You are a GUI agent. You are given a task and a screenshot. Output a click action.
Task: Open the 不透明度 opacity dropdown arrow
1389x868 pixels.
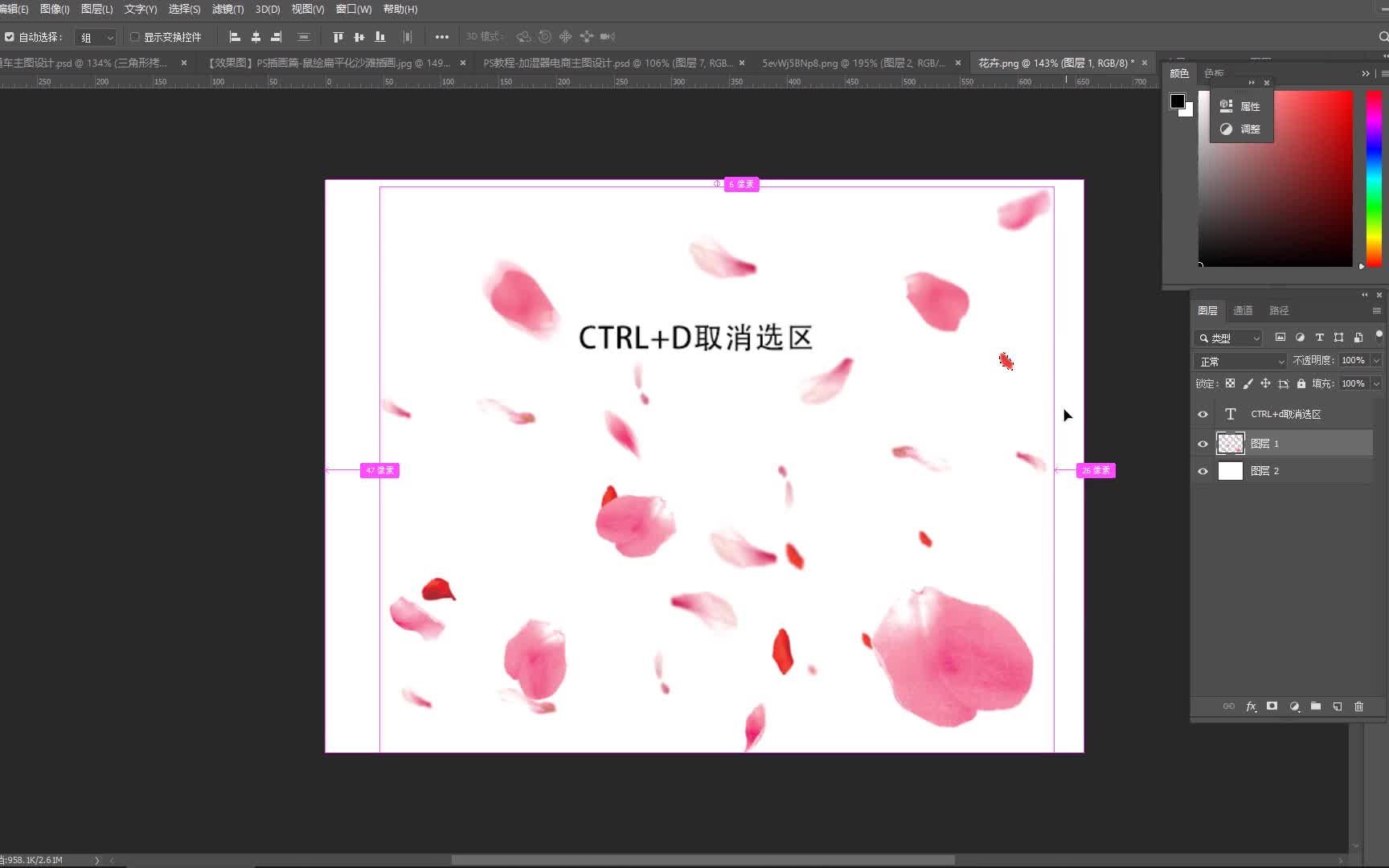(x=1376, y=361)
